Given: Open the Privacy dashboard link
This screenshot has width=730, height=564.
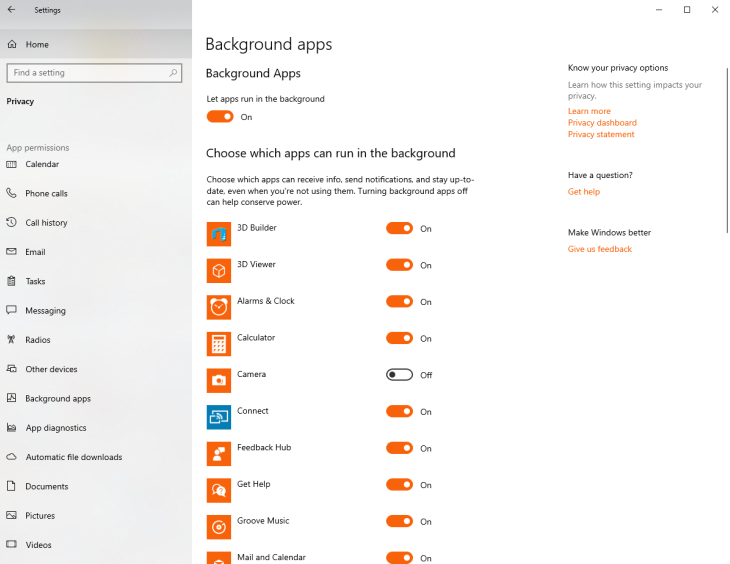Looking at the screenshot, I should pos(602,122).
